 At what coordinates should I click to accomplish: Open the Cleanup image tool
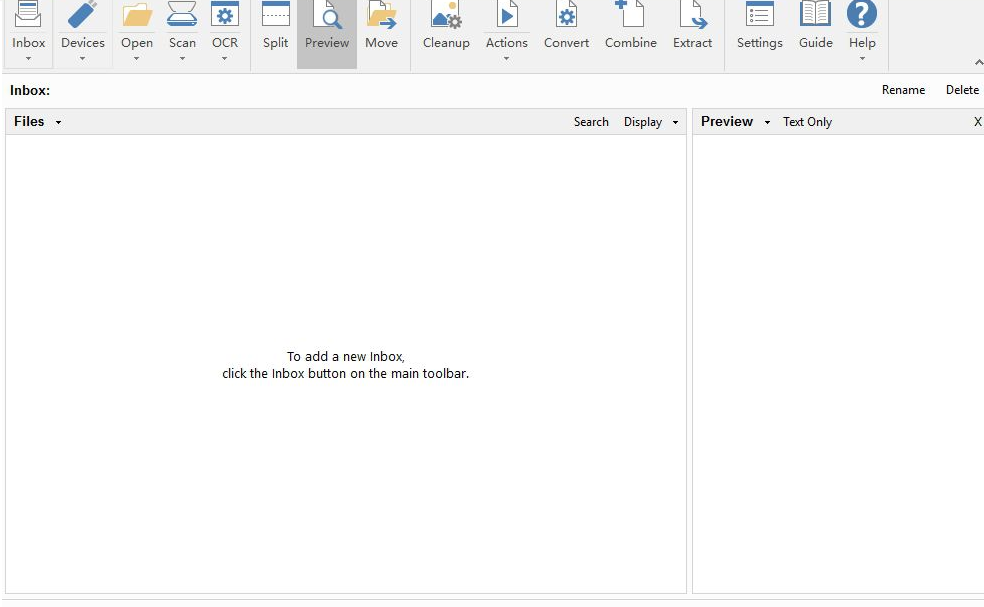coord(446,18)
